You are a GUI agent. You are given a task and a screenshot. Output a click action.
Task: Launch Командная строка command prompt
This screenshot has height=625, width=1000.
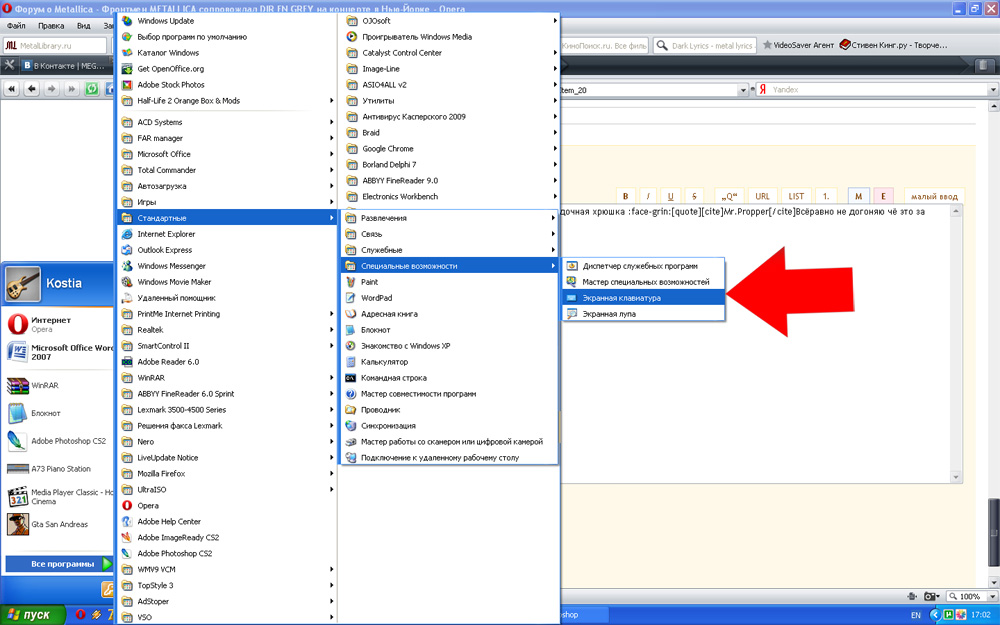click(393, 378)
